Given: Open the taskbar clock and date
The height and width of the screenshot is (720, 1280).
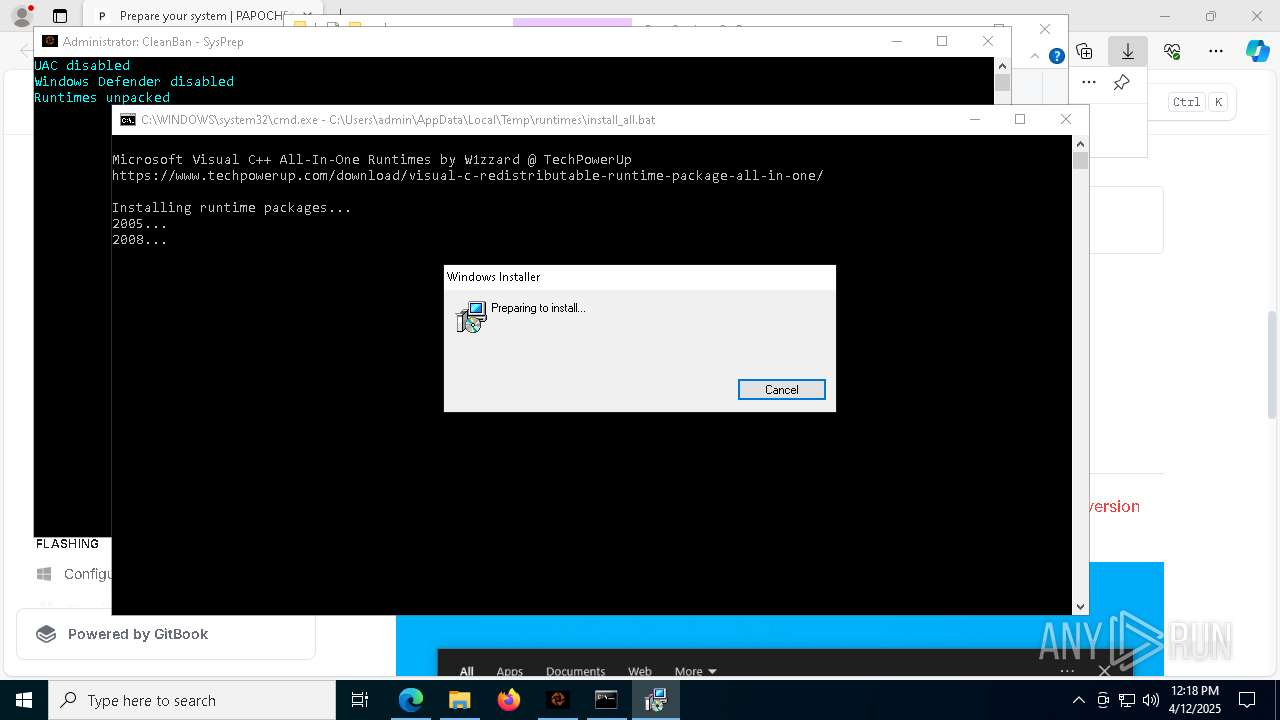Looking at the screenshot, I should (1194, 700).
